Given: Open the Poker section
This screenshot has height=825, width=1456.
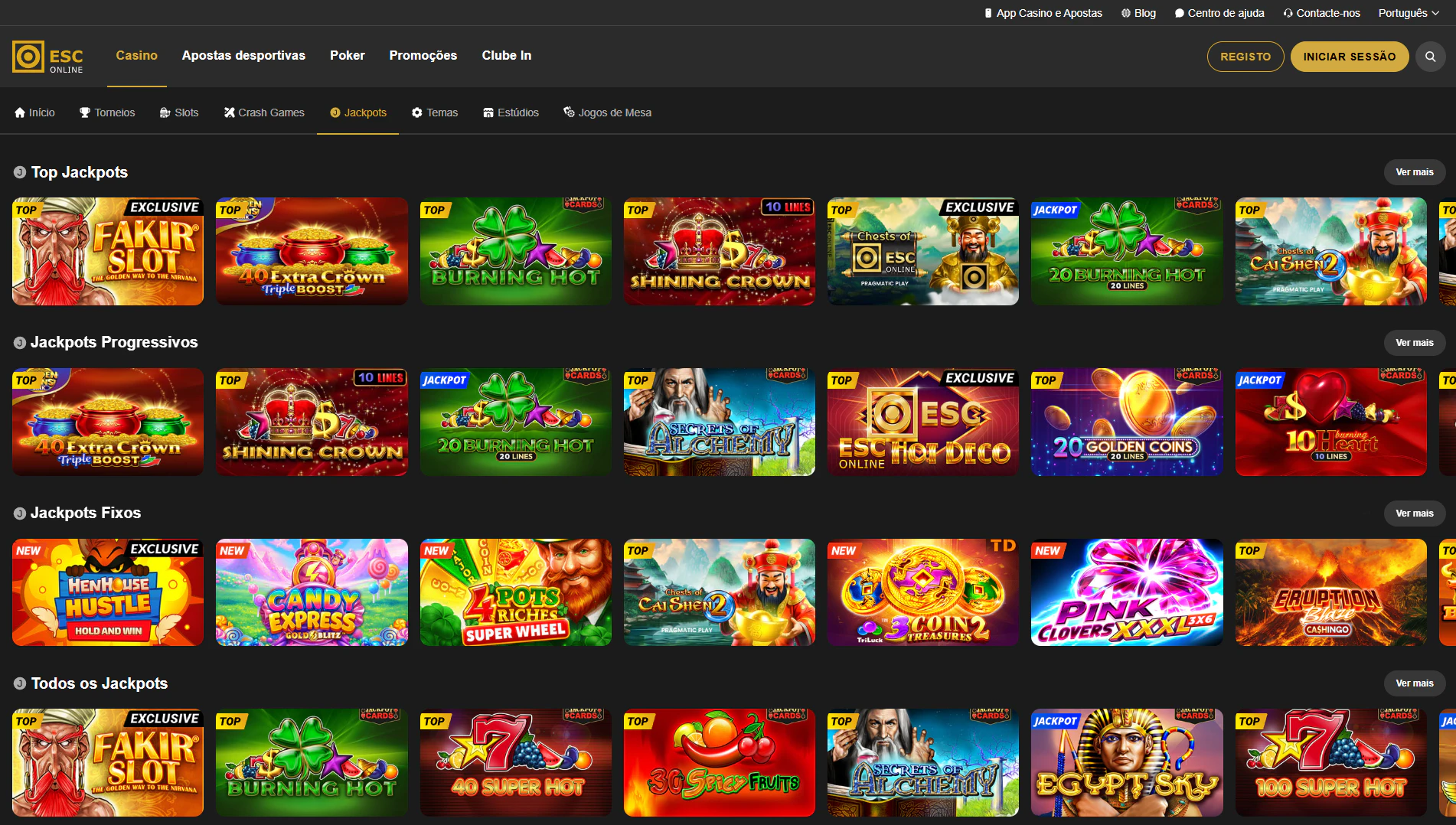Looking at the screenshot, I should pos(347,55).
